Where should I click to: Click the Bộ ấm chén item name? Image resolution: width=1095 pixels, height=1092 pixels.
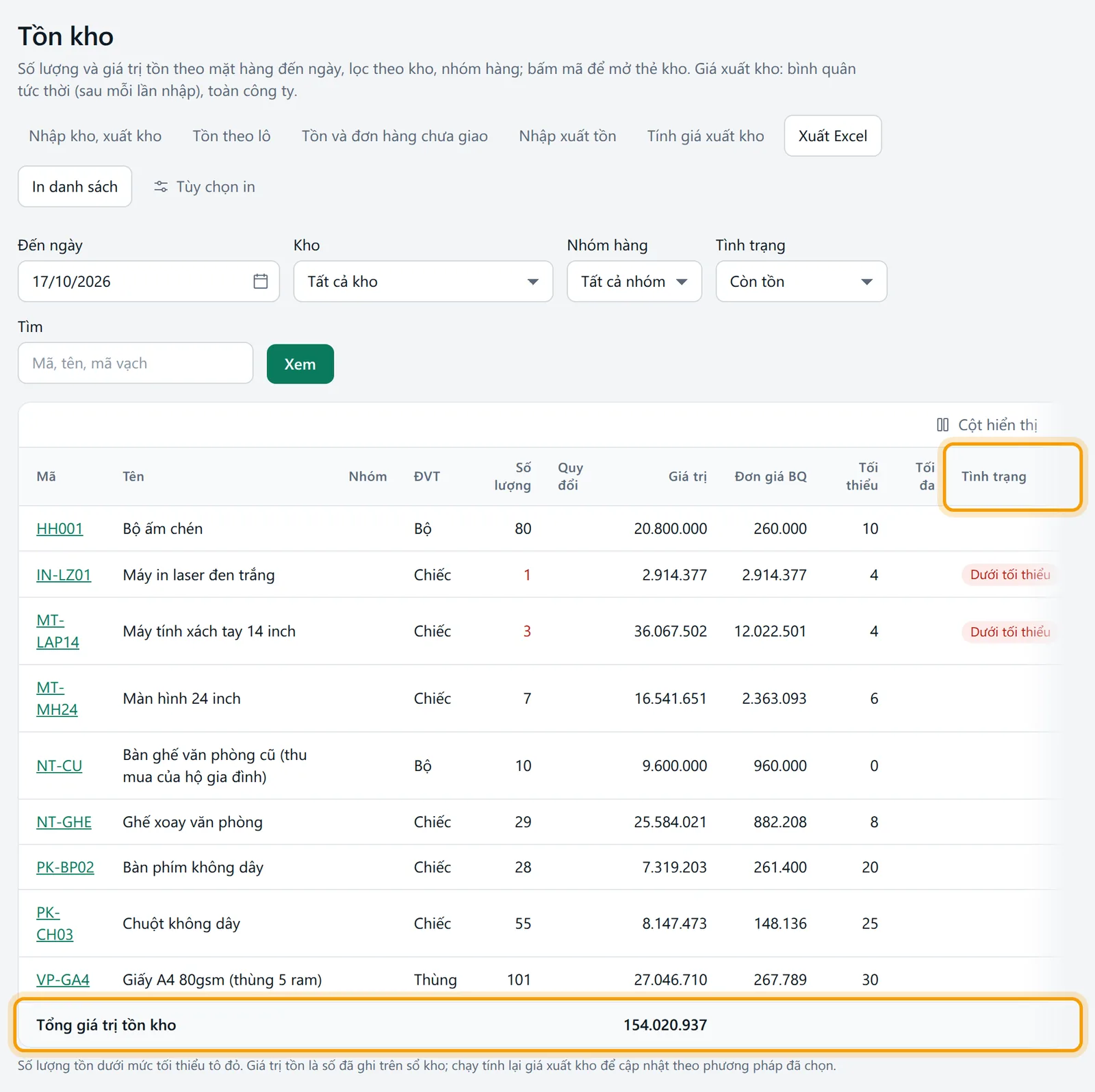tap(163, 529)
